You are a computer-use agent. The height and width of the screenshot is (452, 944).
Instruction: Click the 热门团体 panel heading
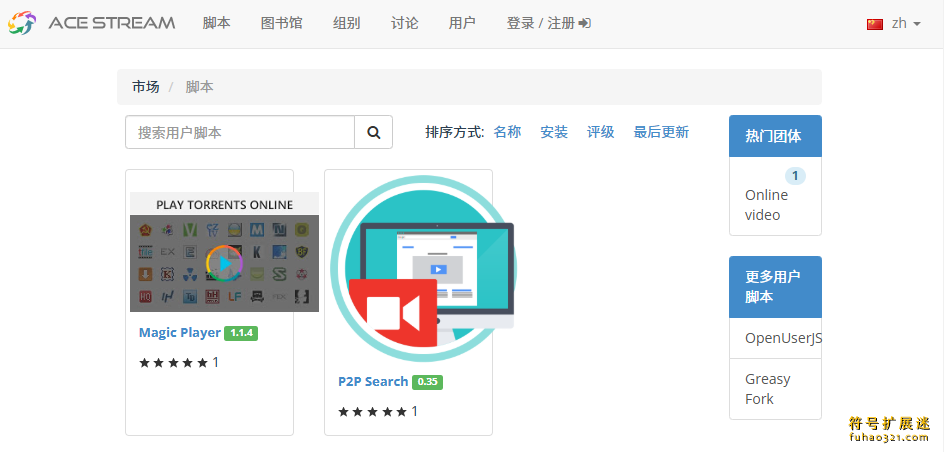[x=775, y=136]
